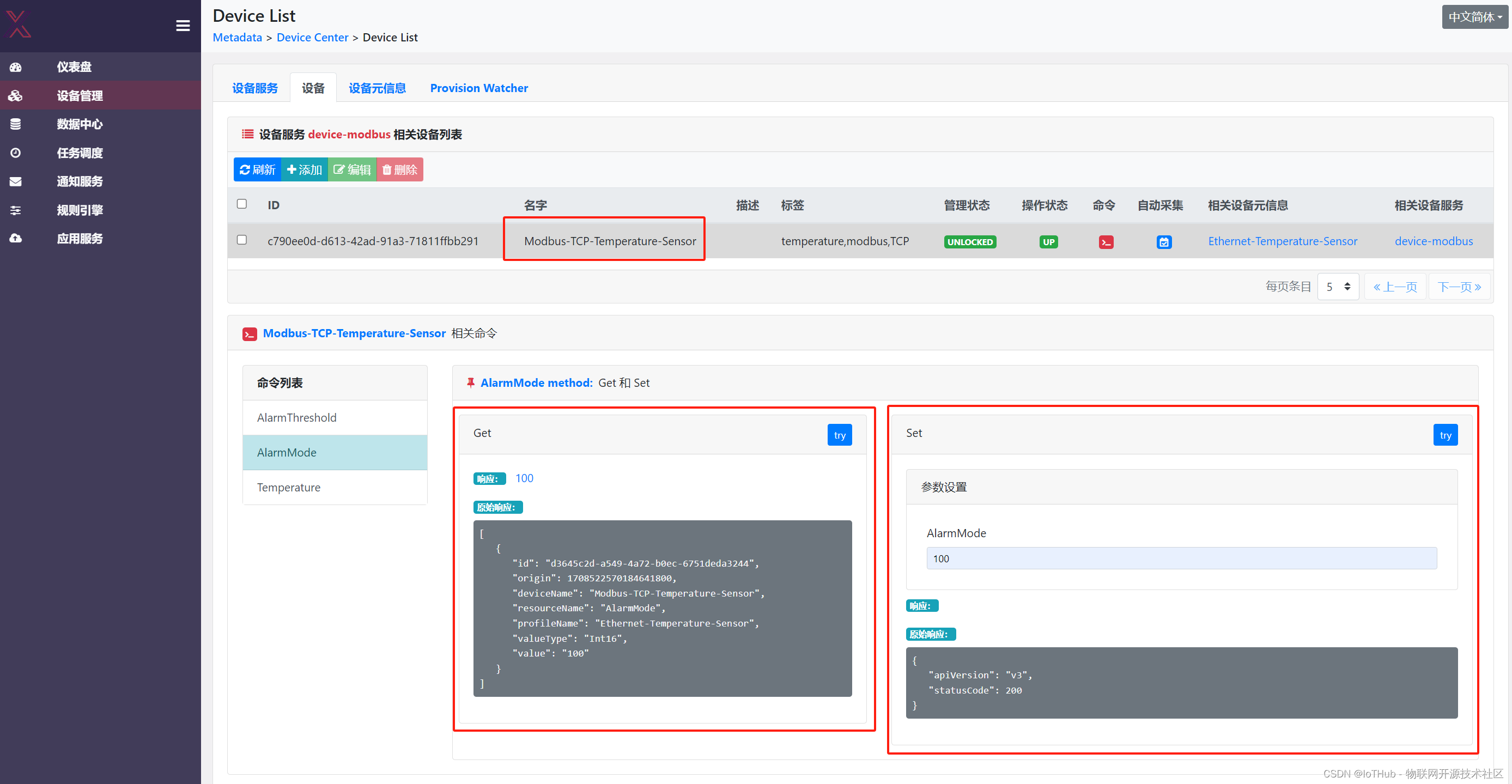1512x784 pixels.
Task: Go to 上一页 previous page
Action: coord(1395,287)
